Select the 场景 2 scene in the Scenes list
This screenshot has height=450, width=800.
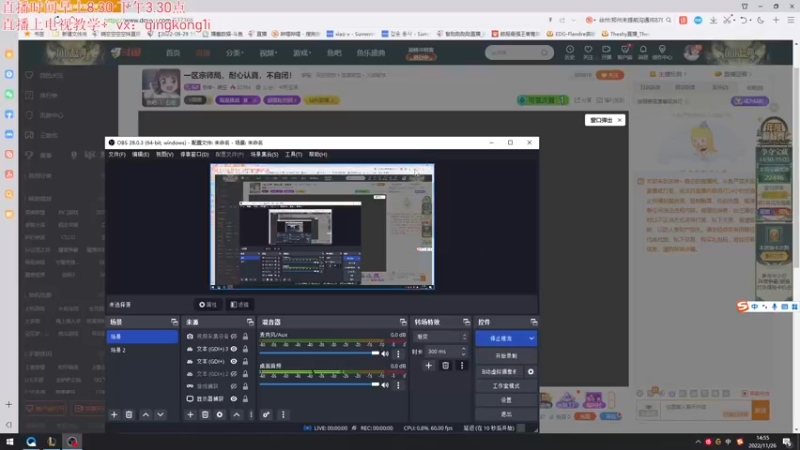pos(142,350)
